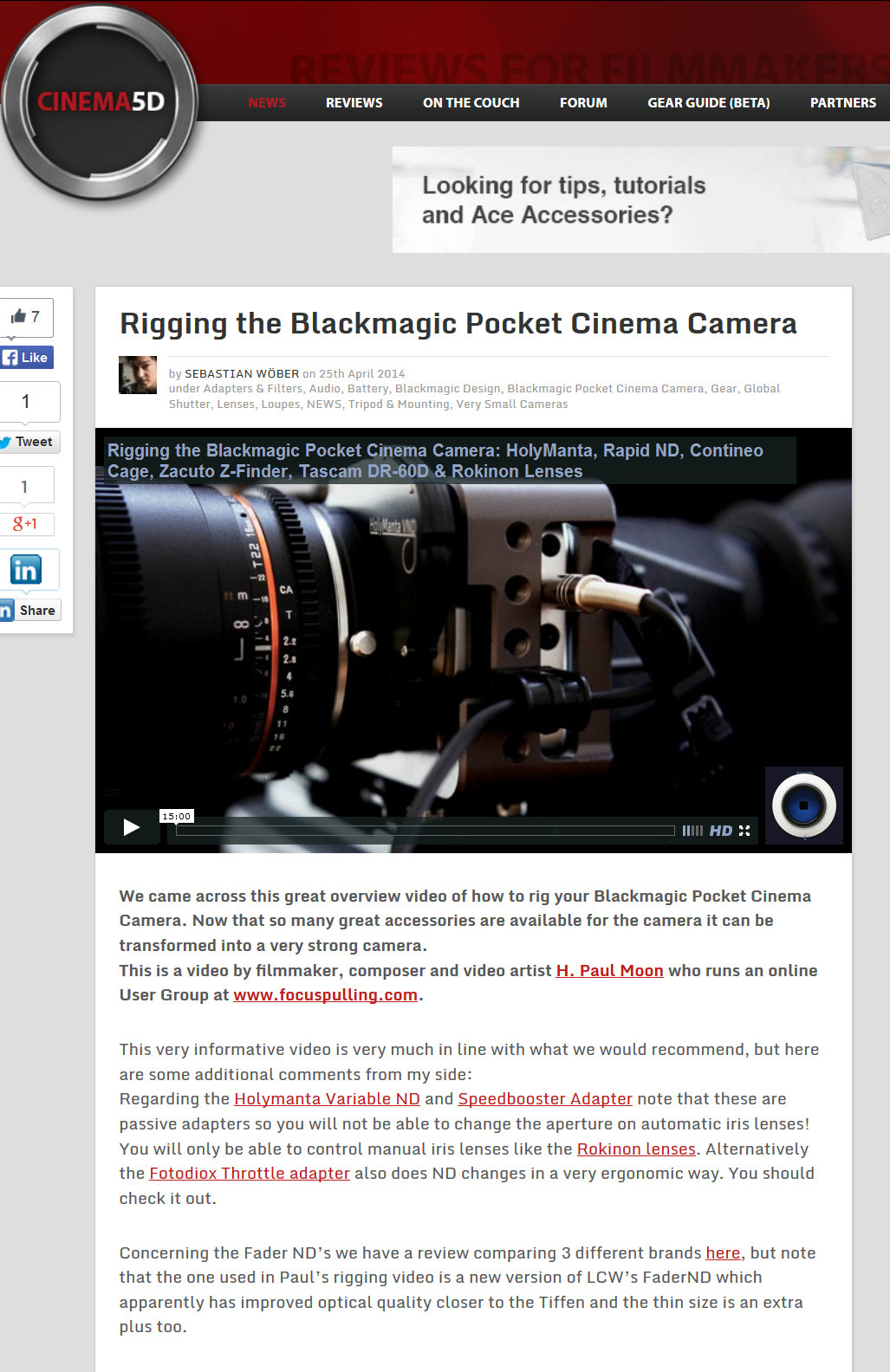Enter fullscreen video mode
This screenshot has width=890, height=1372.
(744, 831)
